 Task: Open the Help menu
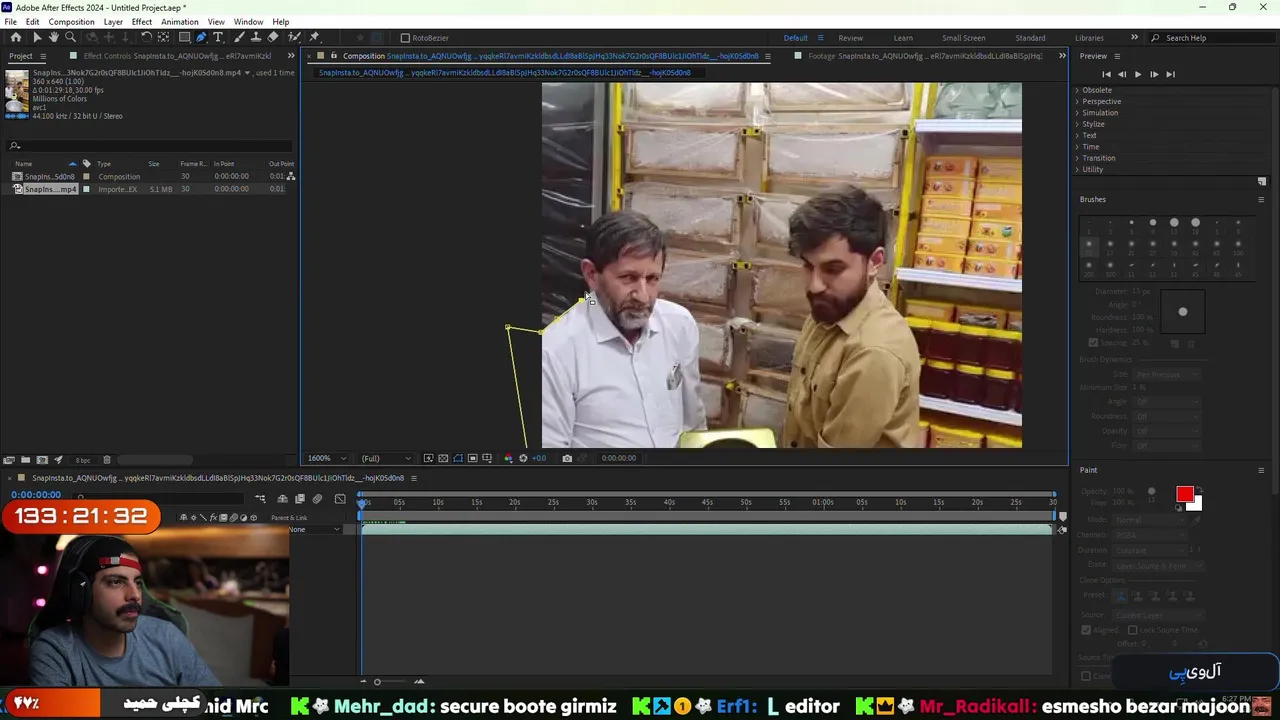pyautogui.click(x=281, y=22)
